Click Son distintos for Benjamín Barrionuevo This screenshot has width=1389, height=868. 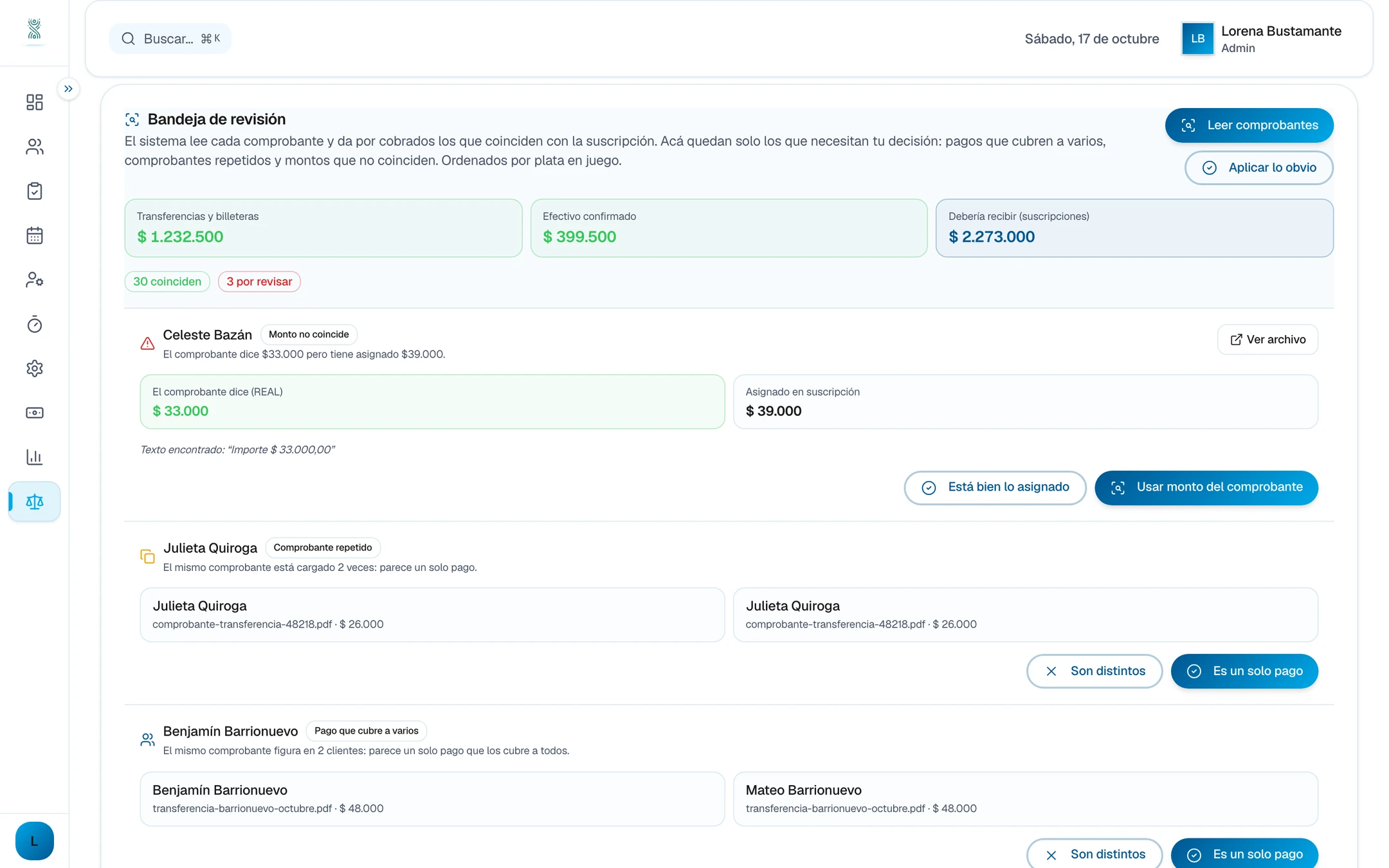click(1094, 854)
